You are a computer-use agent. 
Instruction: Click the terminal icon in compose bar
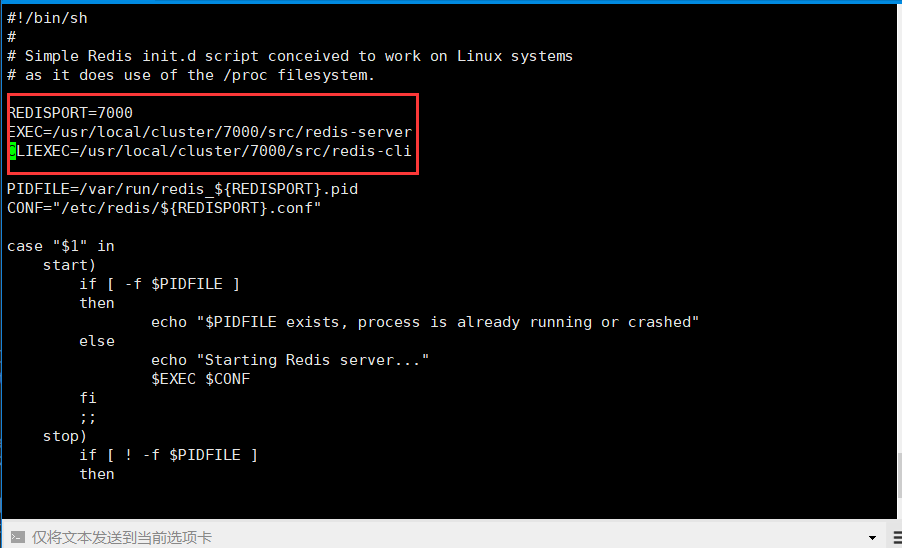18,537
